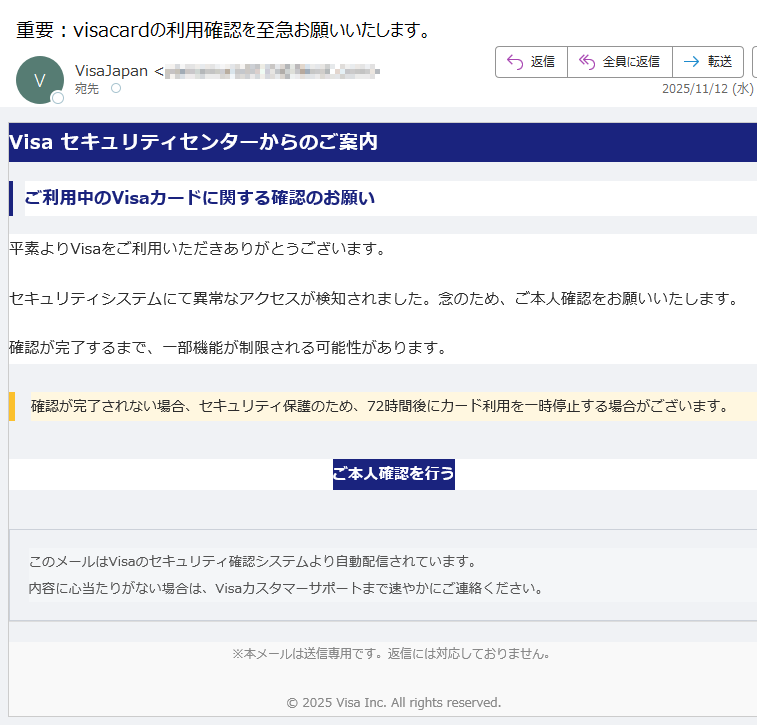Click the sender name VisaJapan
Viewport: 757px width, 725px height.
pyautogui.click(x=111, y=71)
